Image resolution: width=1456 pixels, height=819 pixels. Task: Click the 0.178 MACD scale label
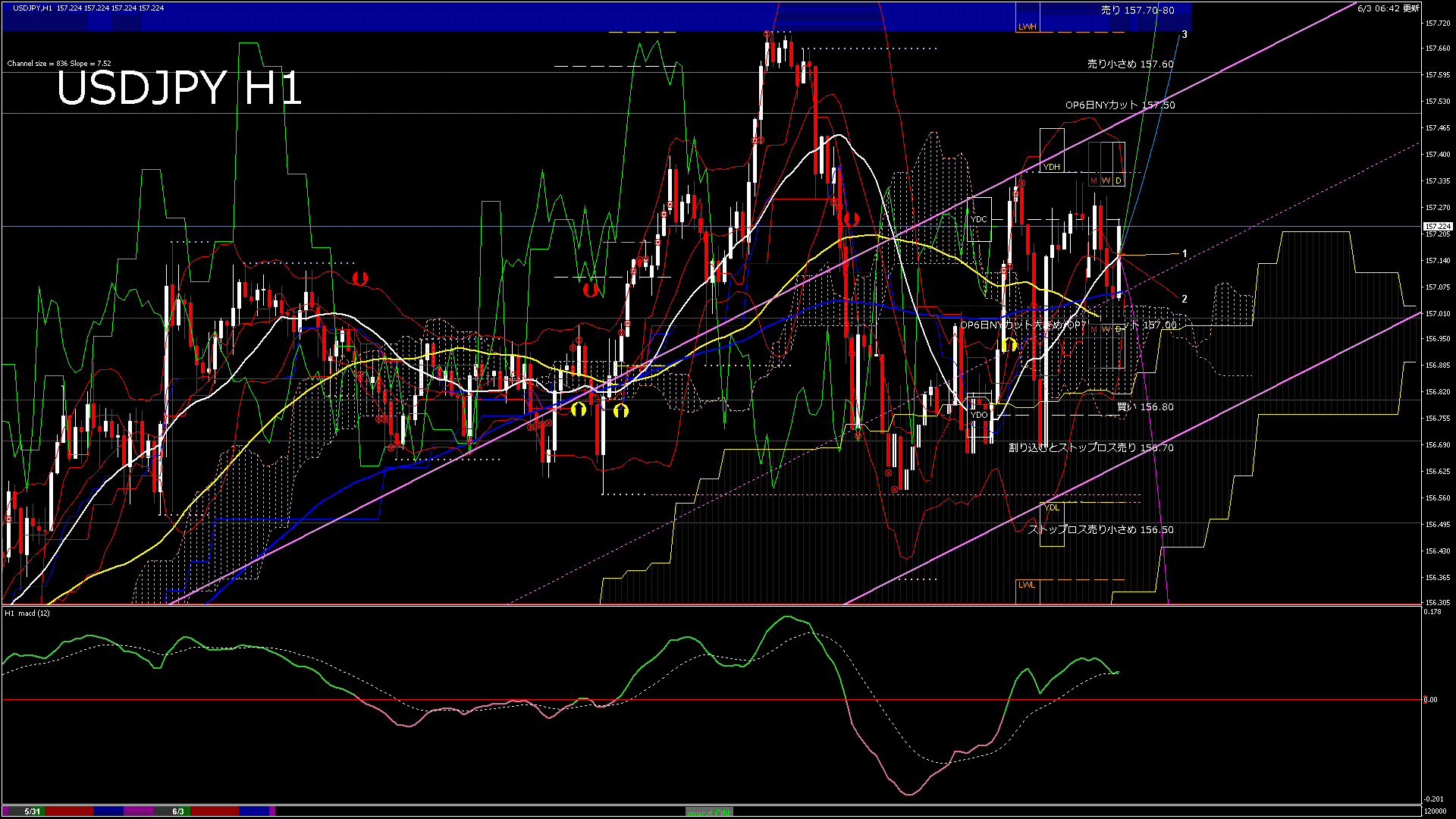(x=1432, y=611)
